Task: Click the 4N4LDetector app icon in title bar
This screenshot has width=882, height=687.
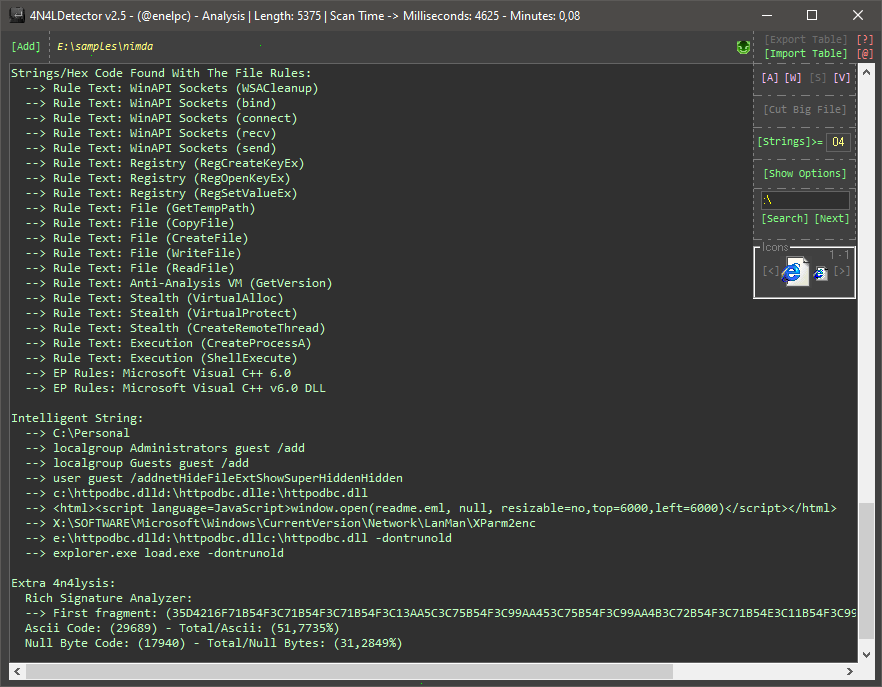Action: pyautogui.click(x=17, y=15)
